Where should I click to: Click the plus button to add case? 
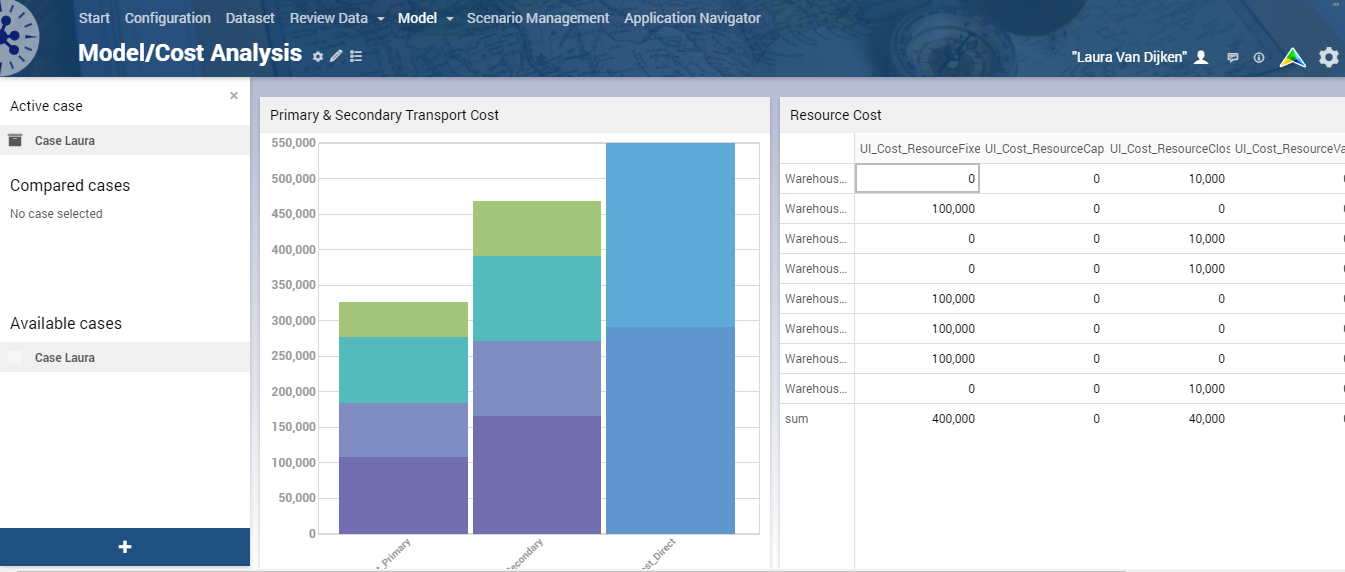tap(125, 547)
